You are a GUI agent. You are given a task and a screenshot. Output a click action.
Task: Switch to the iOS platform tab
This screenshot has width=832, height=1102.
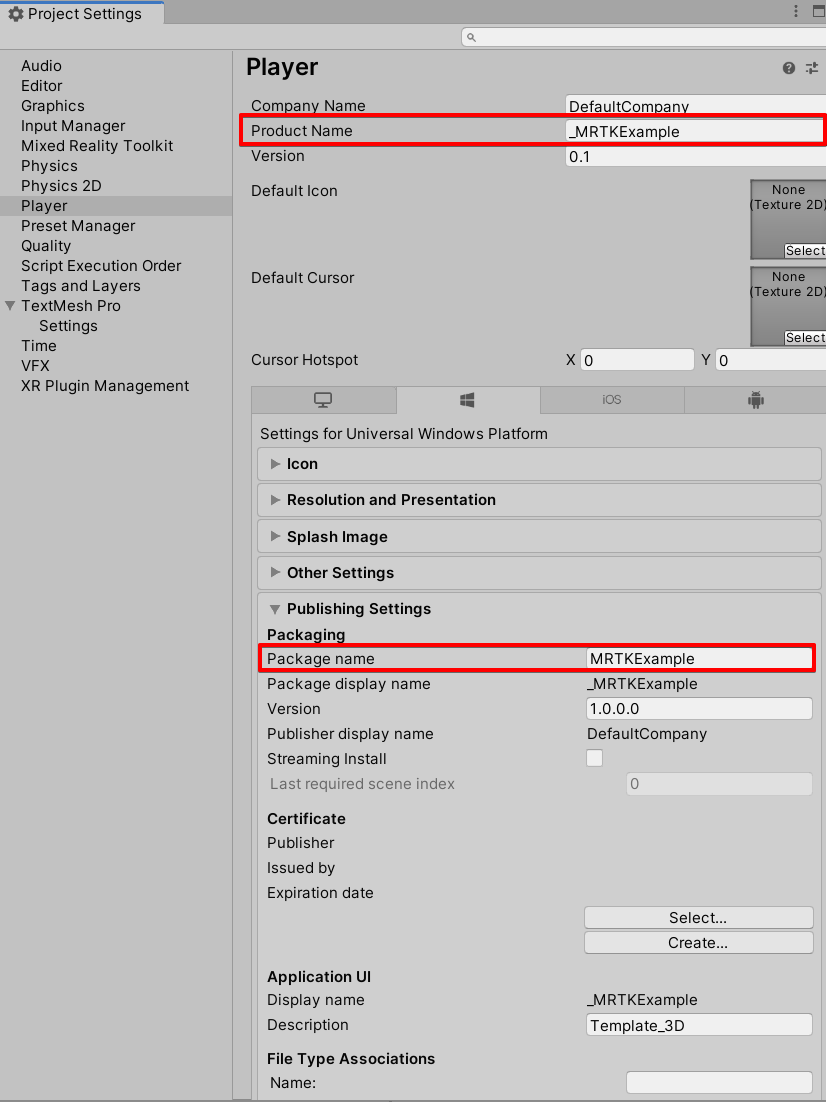[612, 400]
